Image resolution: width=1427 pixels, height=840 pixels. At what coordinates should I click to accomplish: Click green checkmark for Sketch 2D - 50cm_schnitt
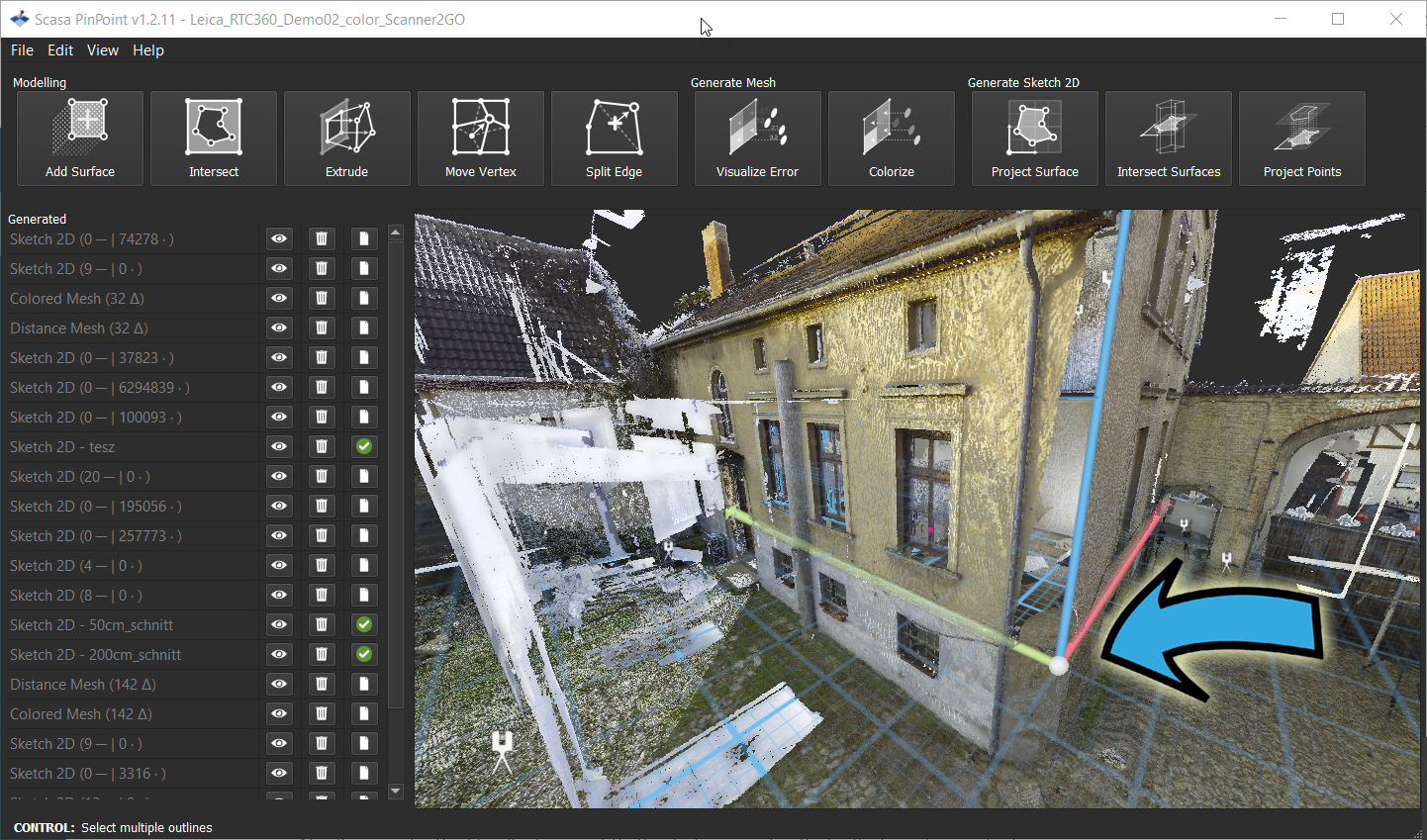[x=364, y=624]
